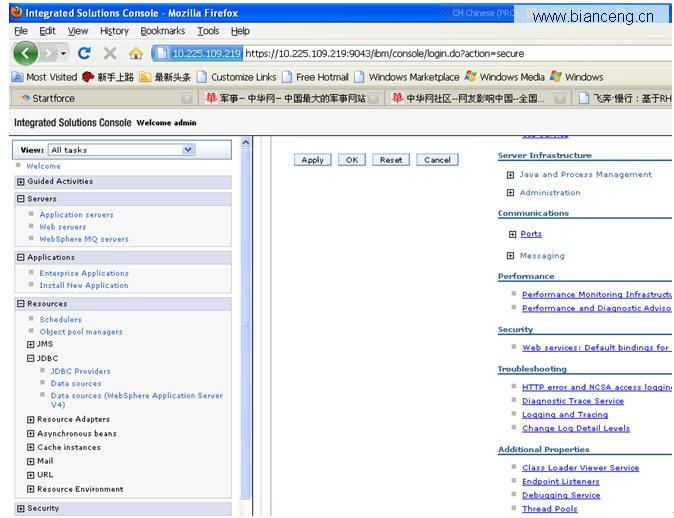This screenshot has height=518, width=674.
Task: Expand the URL node
Action: (31, 475)
